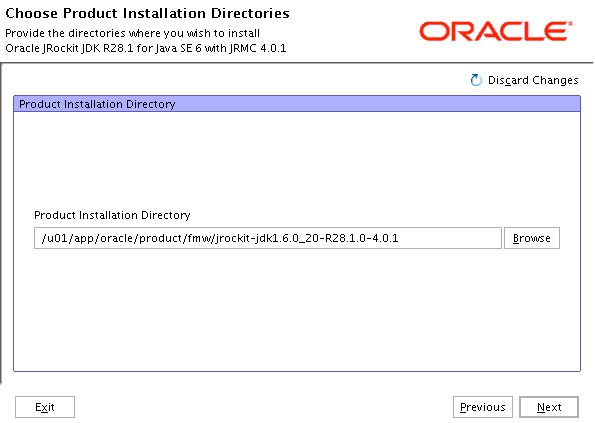Viewport: 595px width, 423px height.
Task: Click the 'Oracle JRockit JDK R28.1' description line
Action: 146,49
